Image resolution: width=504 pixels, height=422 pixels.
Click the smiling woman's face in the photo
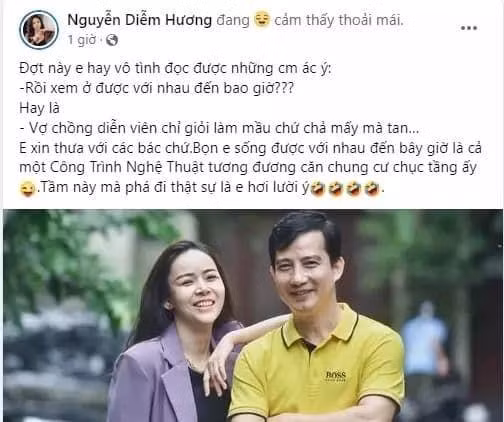click(x=197, y=287)
